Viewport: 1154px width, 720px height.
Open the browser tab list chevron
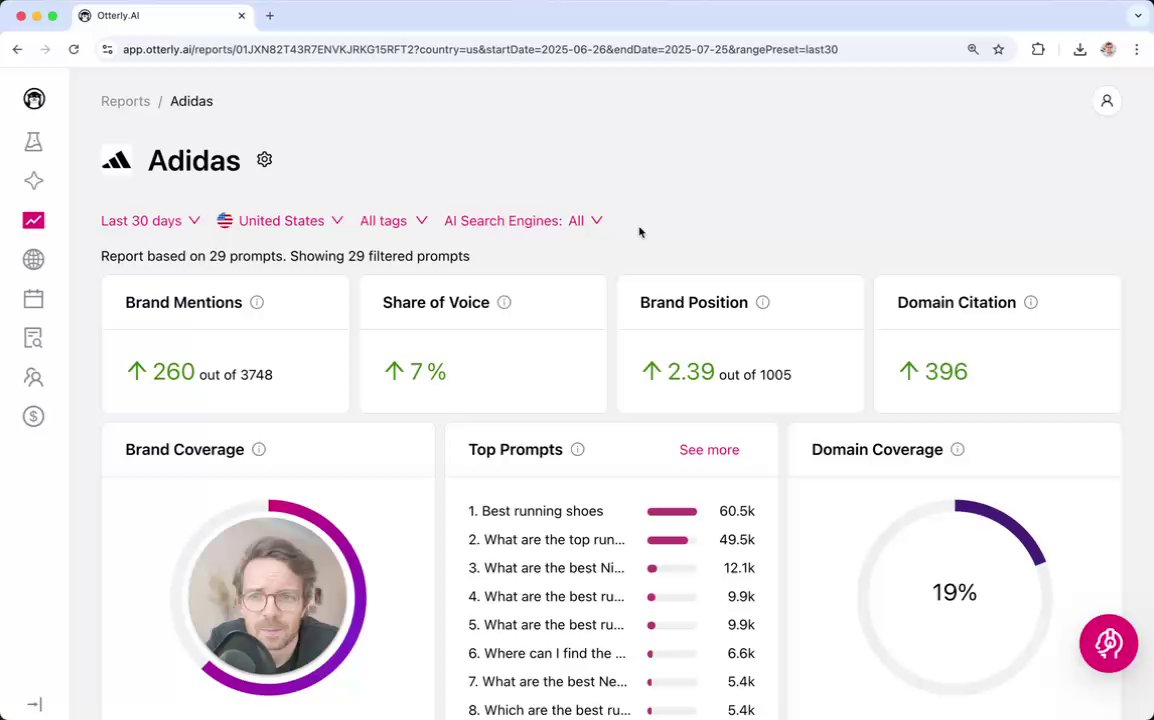click(1138, 15)
